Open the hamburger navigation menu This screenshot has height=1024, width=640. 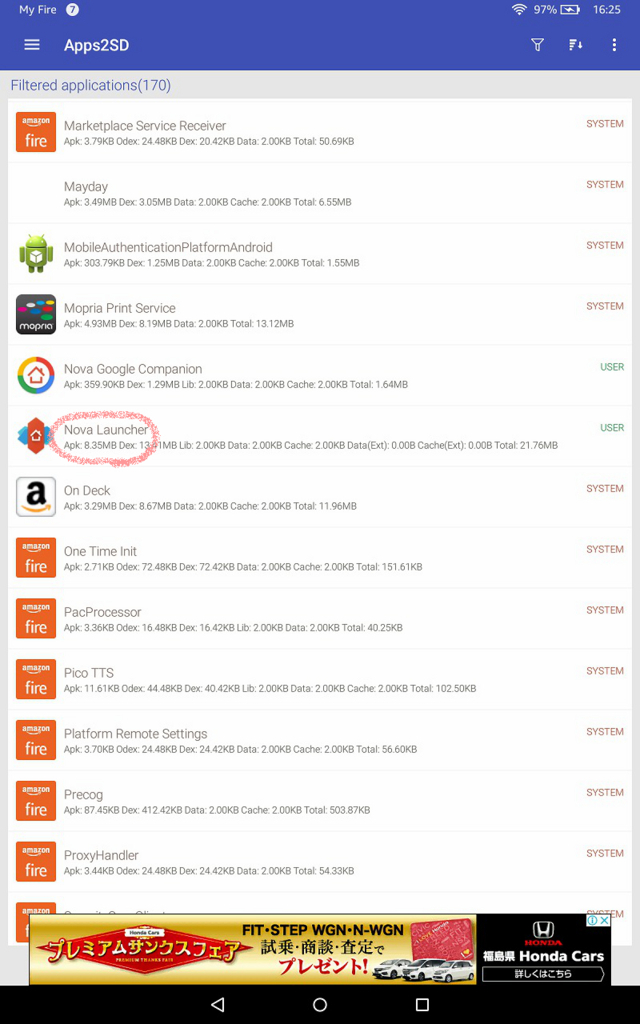(x=32, y=45)
